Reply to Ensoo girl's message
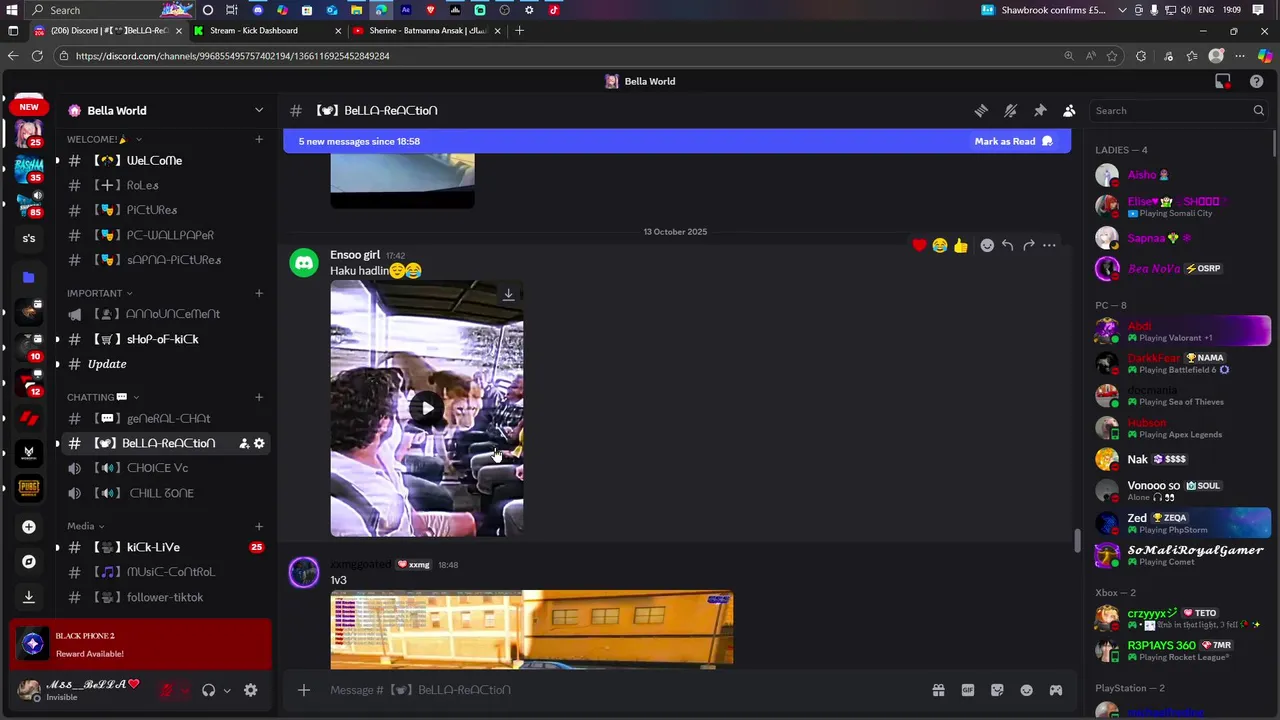 pyautogui.click(x=1008, y=245)
